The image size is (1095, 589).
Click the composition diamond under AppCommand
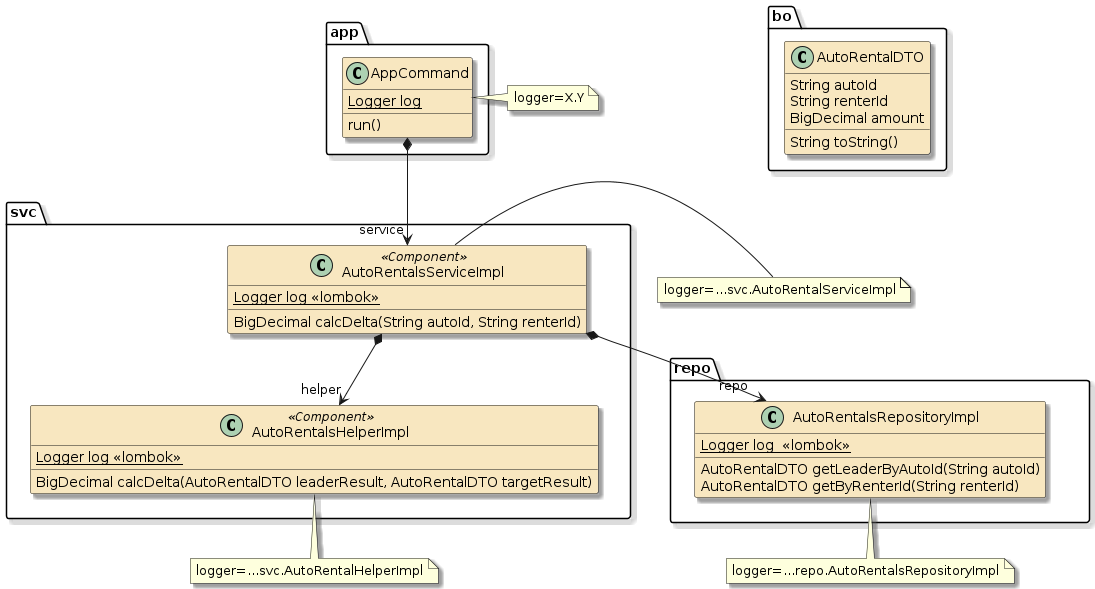407,145
